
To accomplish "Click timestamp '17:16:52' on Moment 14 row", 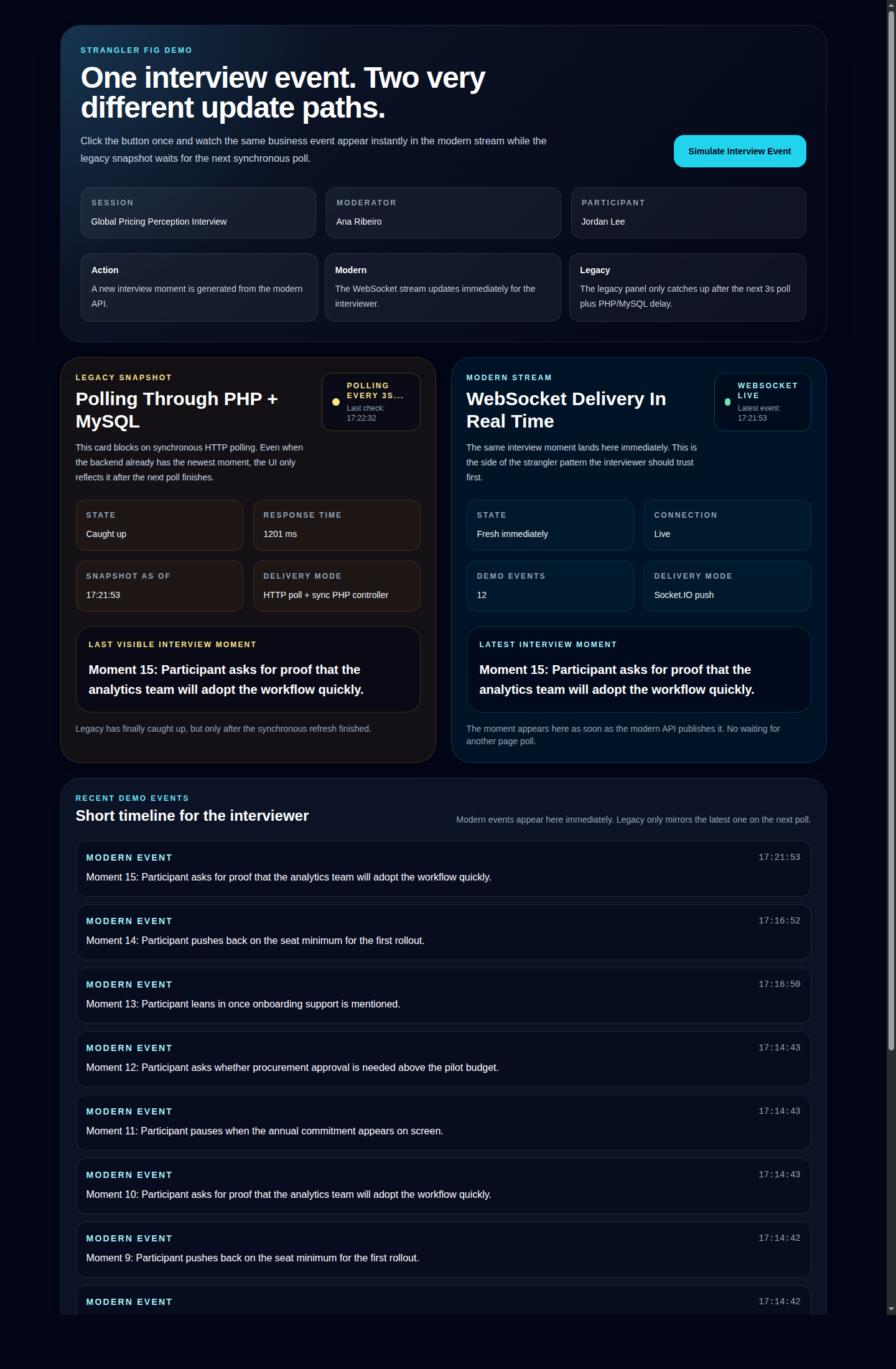I will (780, 921).
